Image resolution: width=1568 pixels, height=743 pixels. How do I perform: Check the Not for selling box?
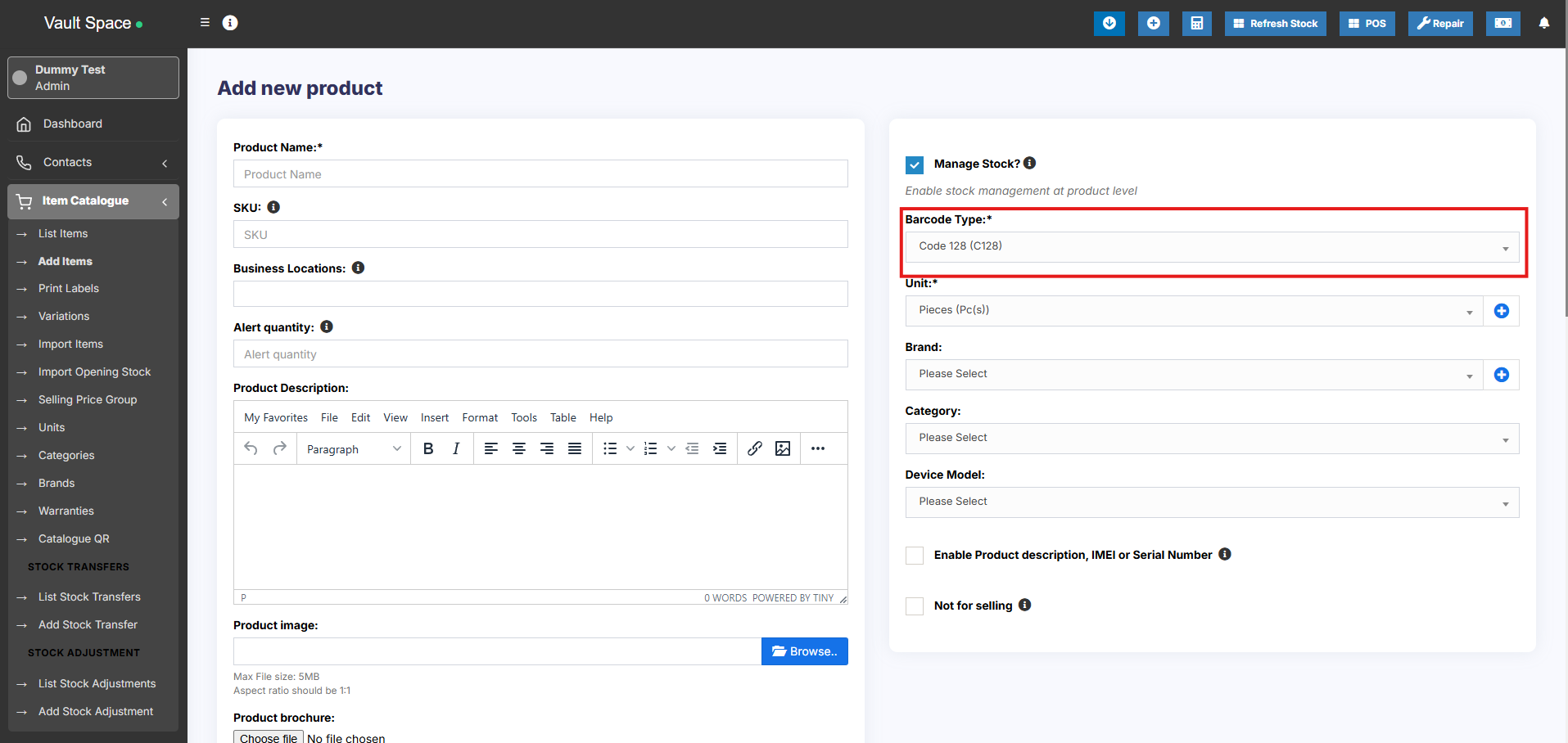coord(915,606)
